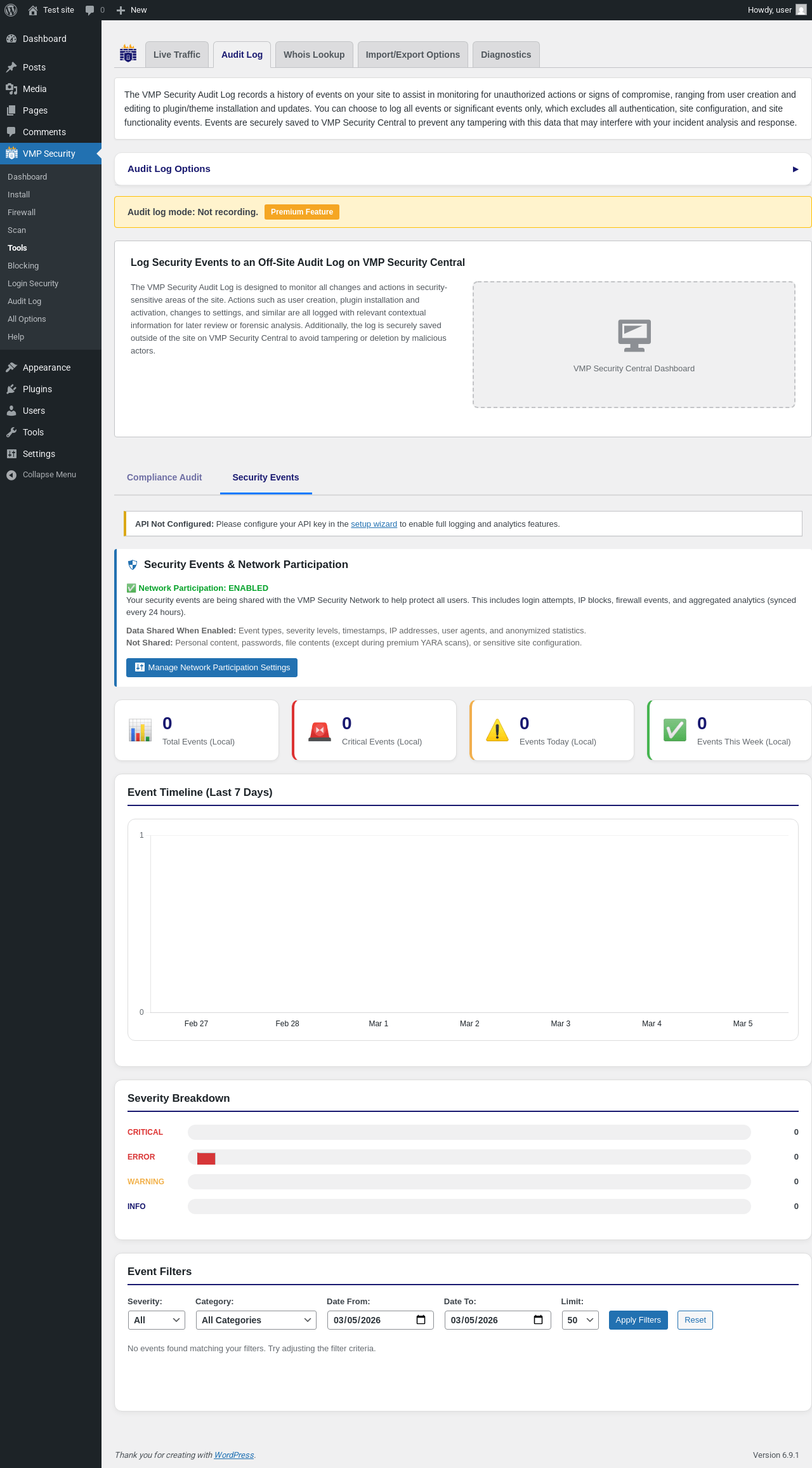Click the CRITICAL severity bar track
Image resolution: width=812 pixels, height=1468 pixels.
tap(469, 1132)
